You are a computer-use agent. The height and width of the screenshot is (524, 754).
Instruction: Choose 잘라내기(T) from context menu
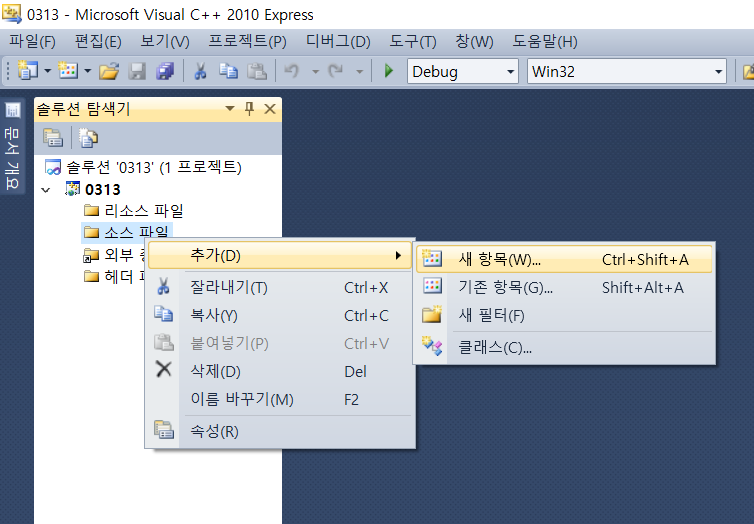click(279, 287)
